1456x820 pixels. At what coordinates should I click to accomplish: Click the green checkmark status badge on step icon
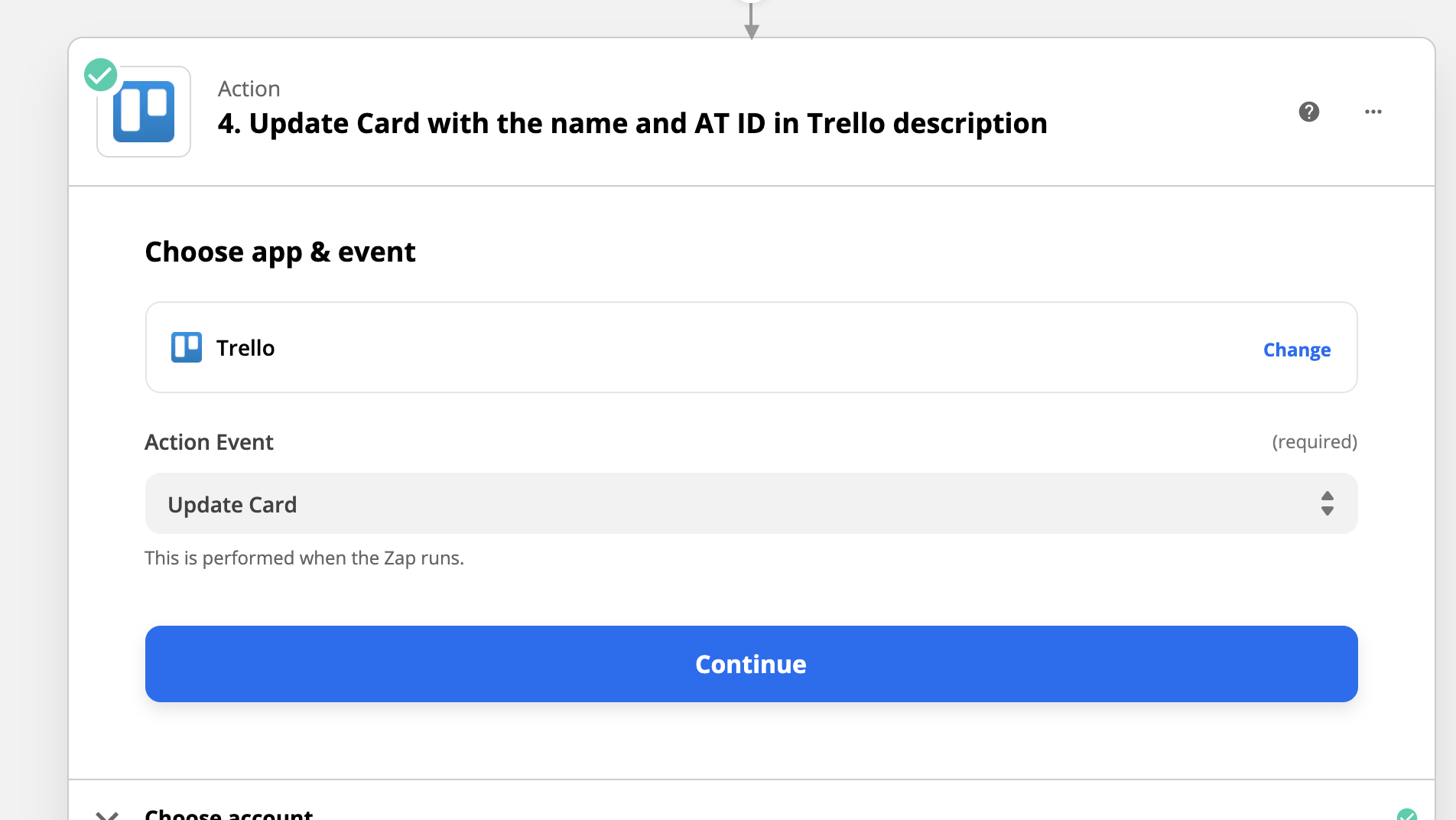[x=100, y=75]
